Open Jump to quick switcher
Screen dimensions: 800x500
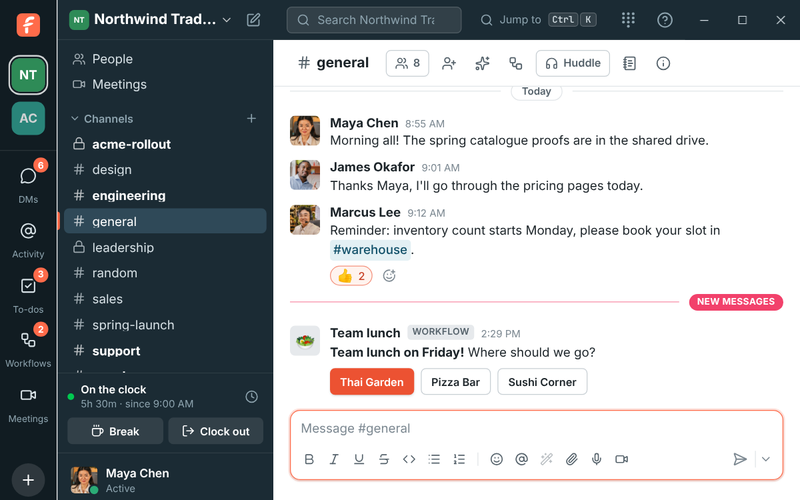pos(538,20)
